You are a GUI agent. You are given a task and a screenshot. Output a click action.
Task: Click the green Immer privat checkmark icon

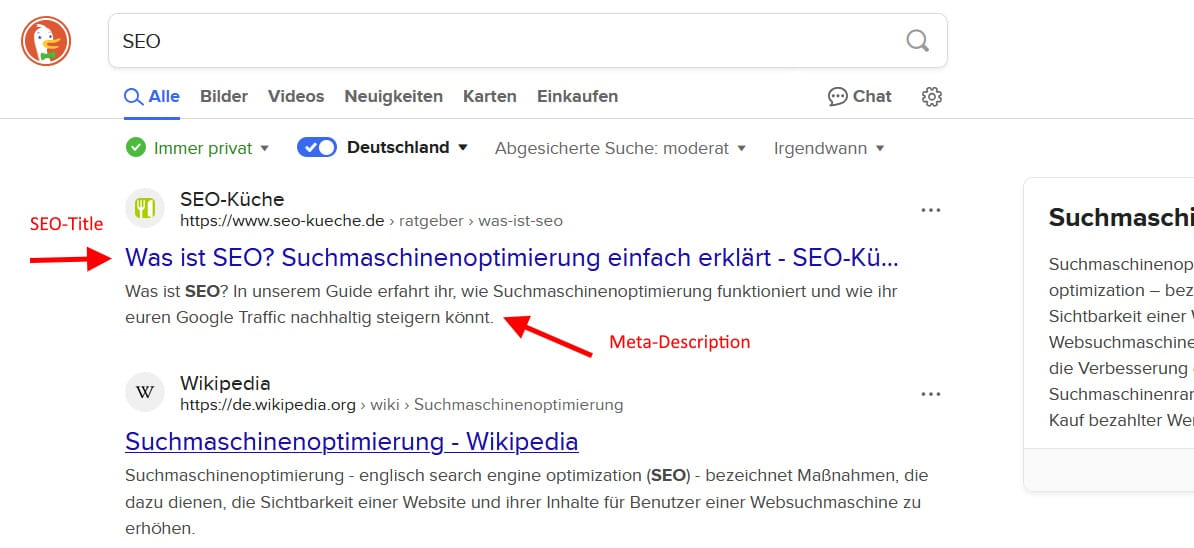[x=136, y=148]
